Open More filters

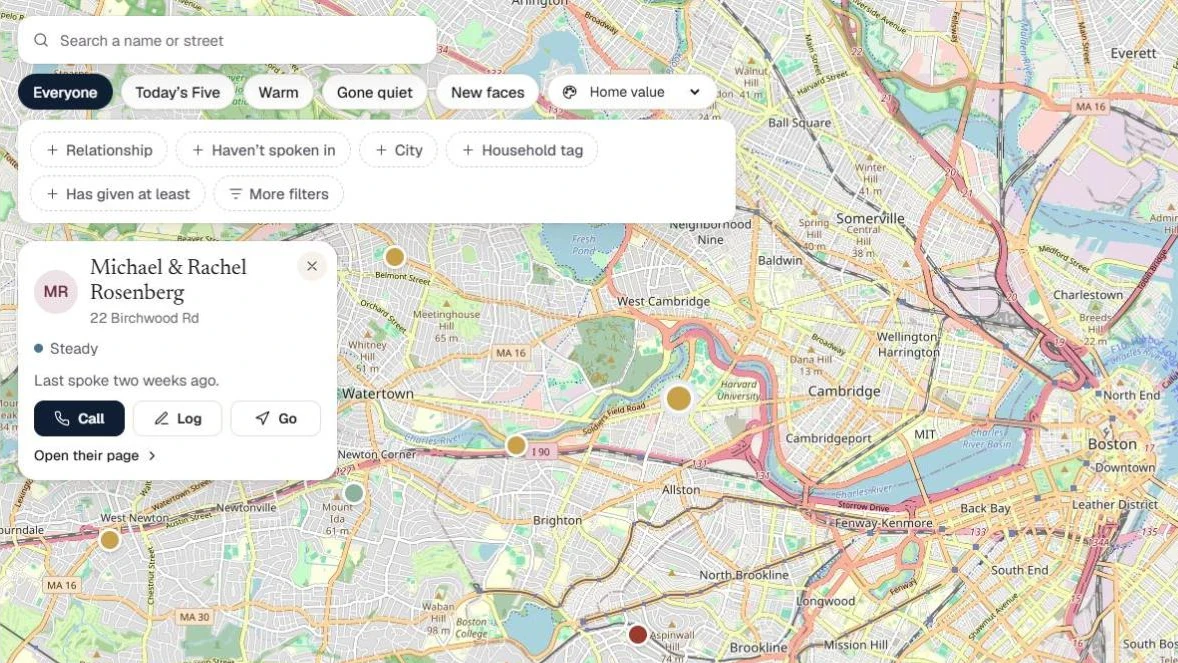[x=279, y=194]
